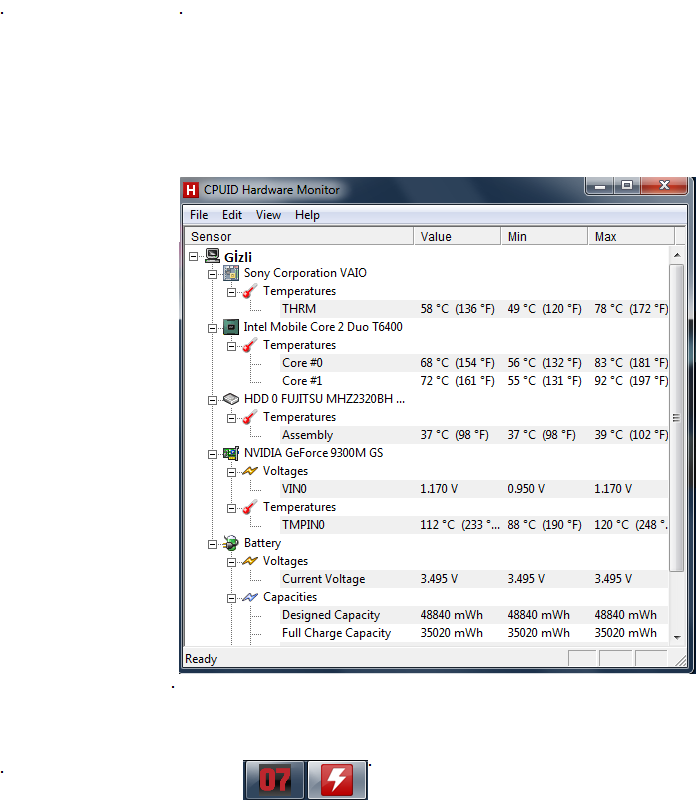Screen dimensions: 696x800
Task: Click the NVIDIA GeForce 9300M GS card icon
Action: click(230, 453)
